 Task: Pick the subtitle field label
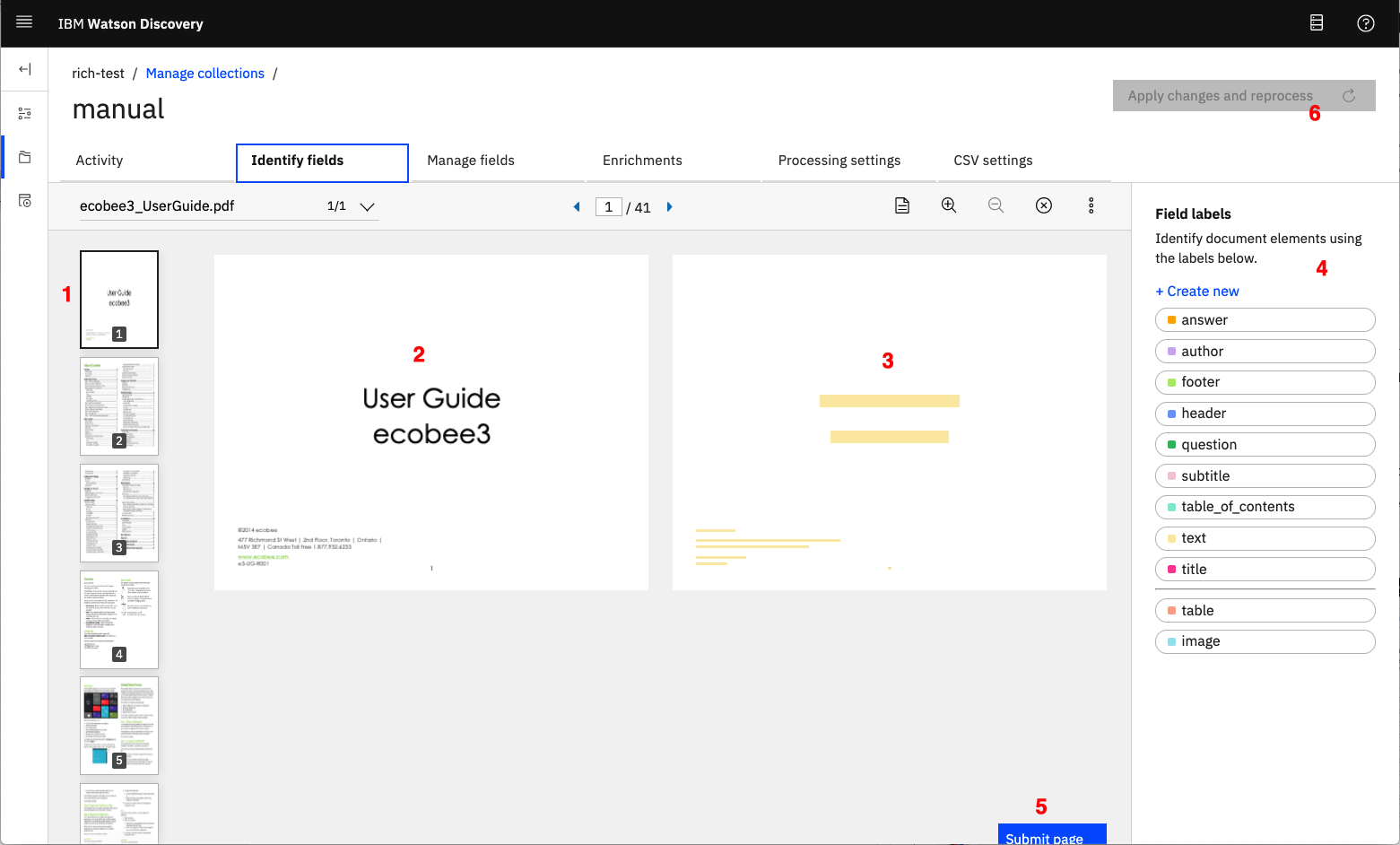[1265, 476]
